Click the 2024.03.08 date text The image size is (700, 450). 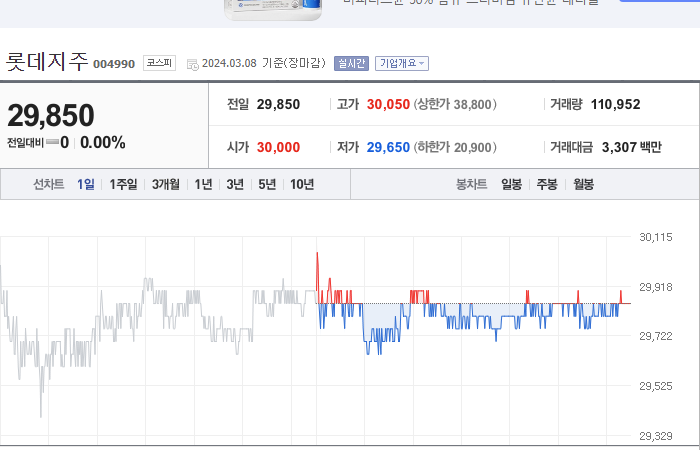coord(229,63)
